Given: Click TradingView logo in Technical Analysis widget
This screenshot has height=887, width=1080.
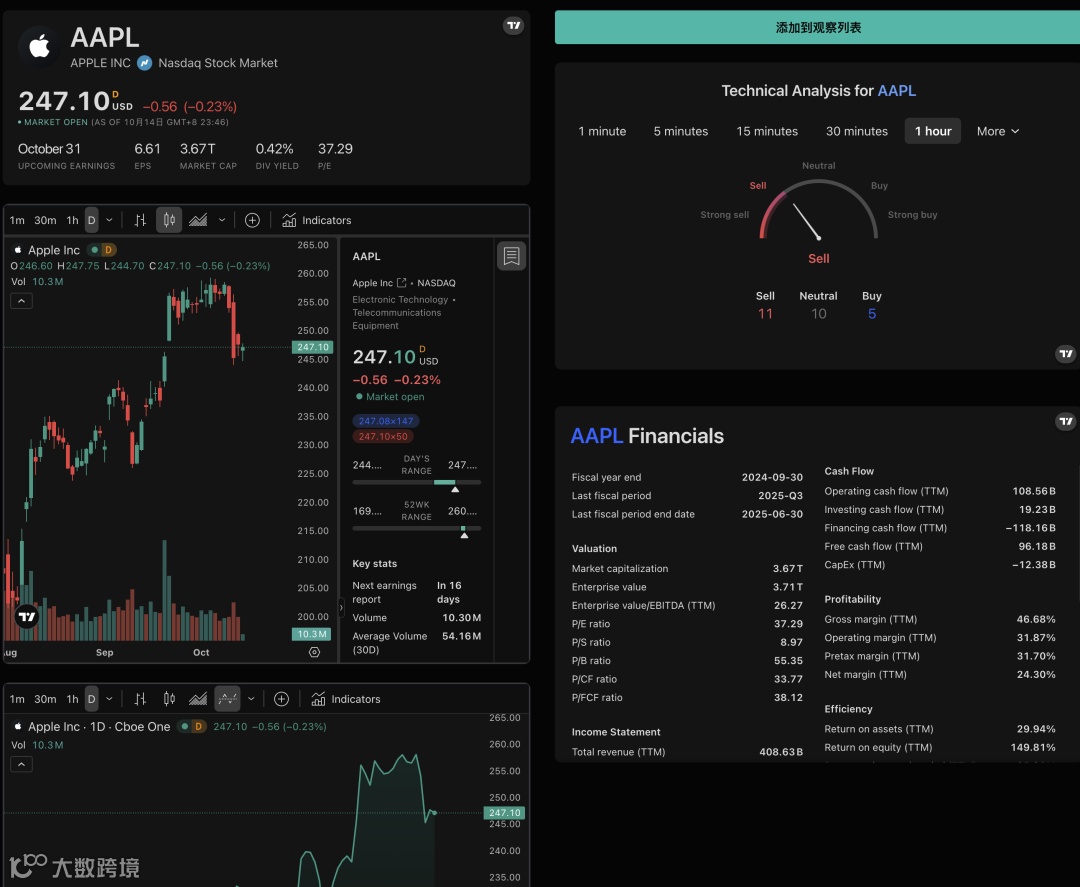Looking at the screenshot, I should coord(1066,354).
